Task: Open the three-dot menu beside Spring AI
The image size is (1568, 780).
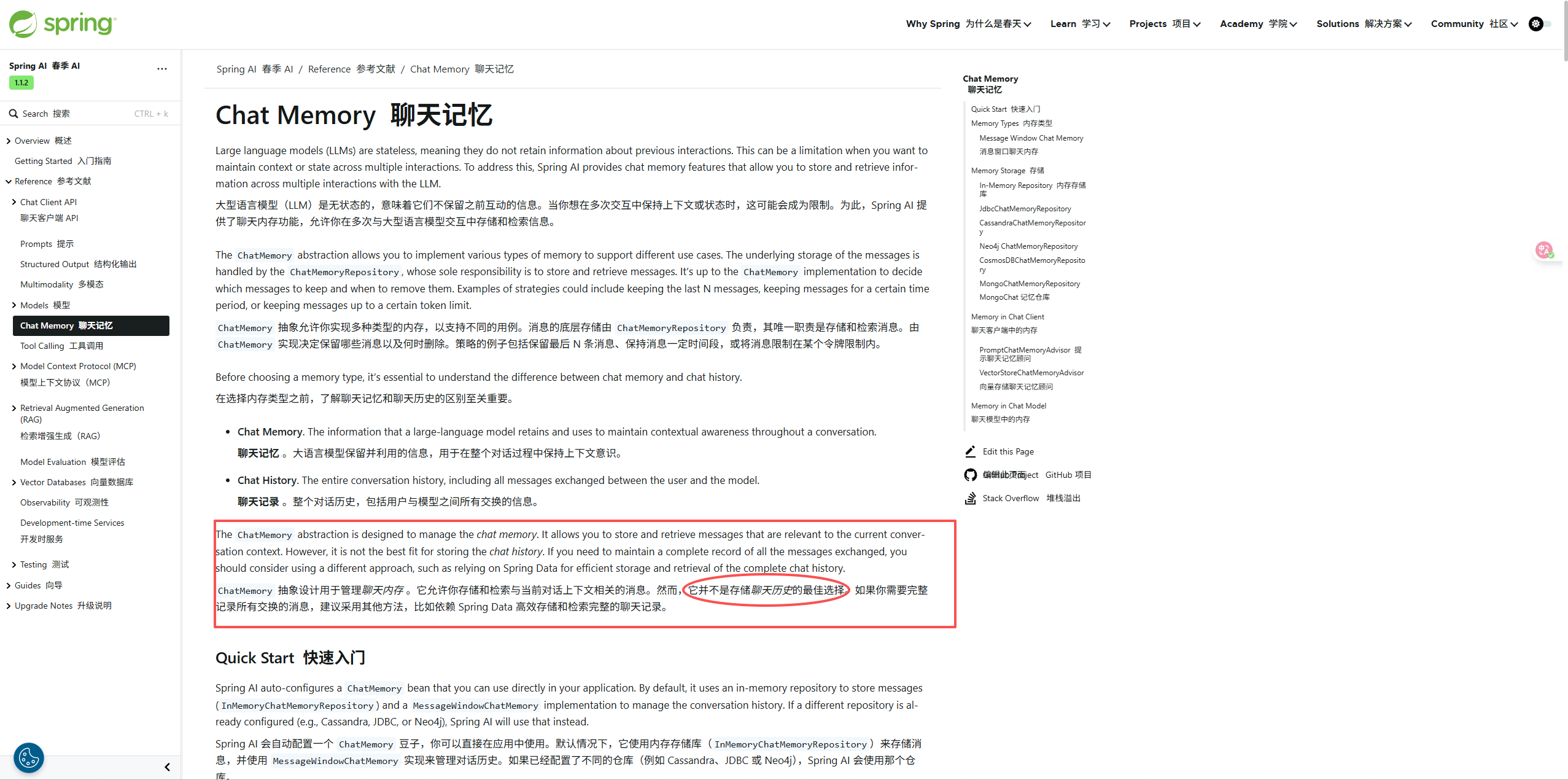Action: tap(161, 69)
